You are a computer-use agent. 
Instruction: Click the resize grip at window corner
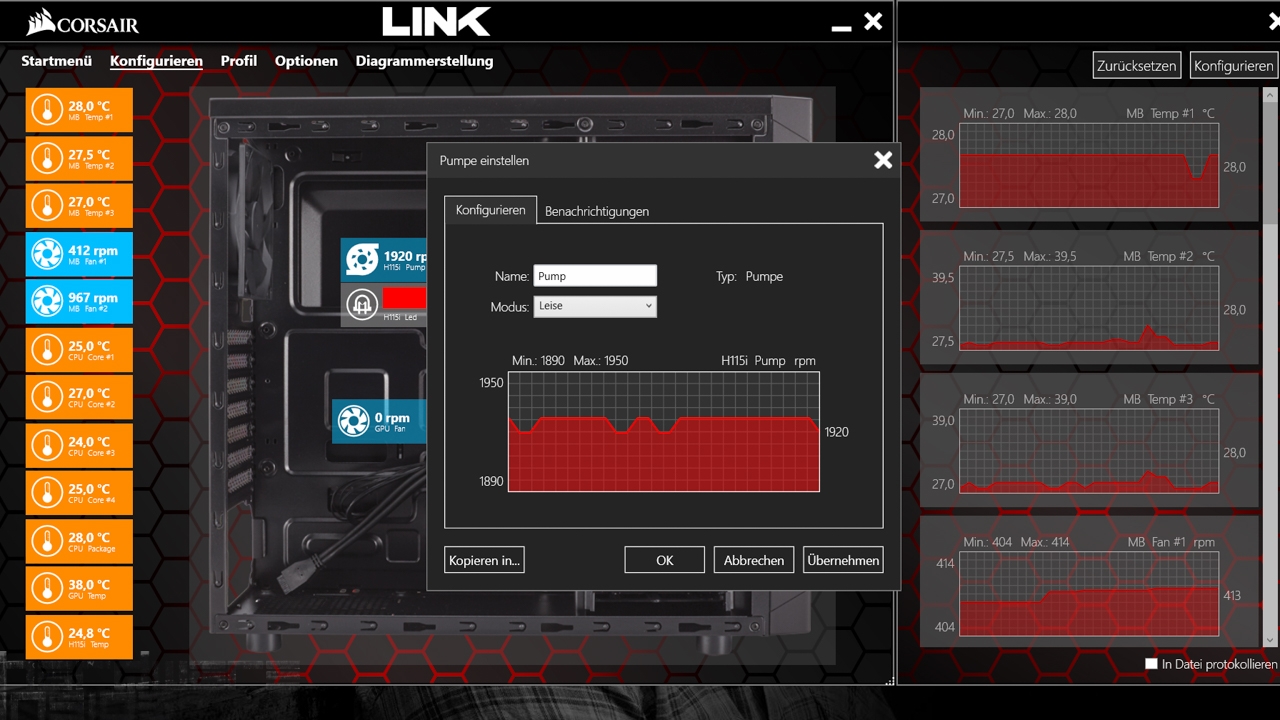[x=889, y=680]
